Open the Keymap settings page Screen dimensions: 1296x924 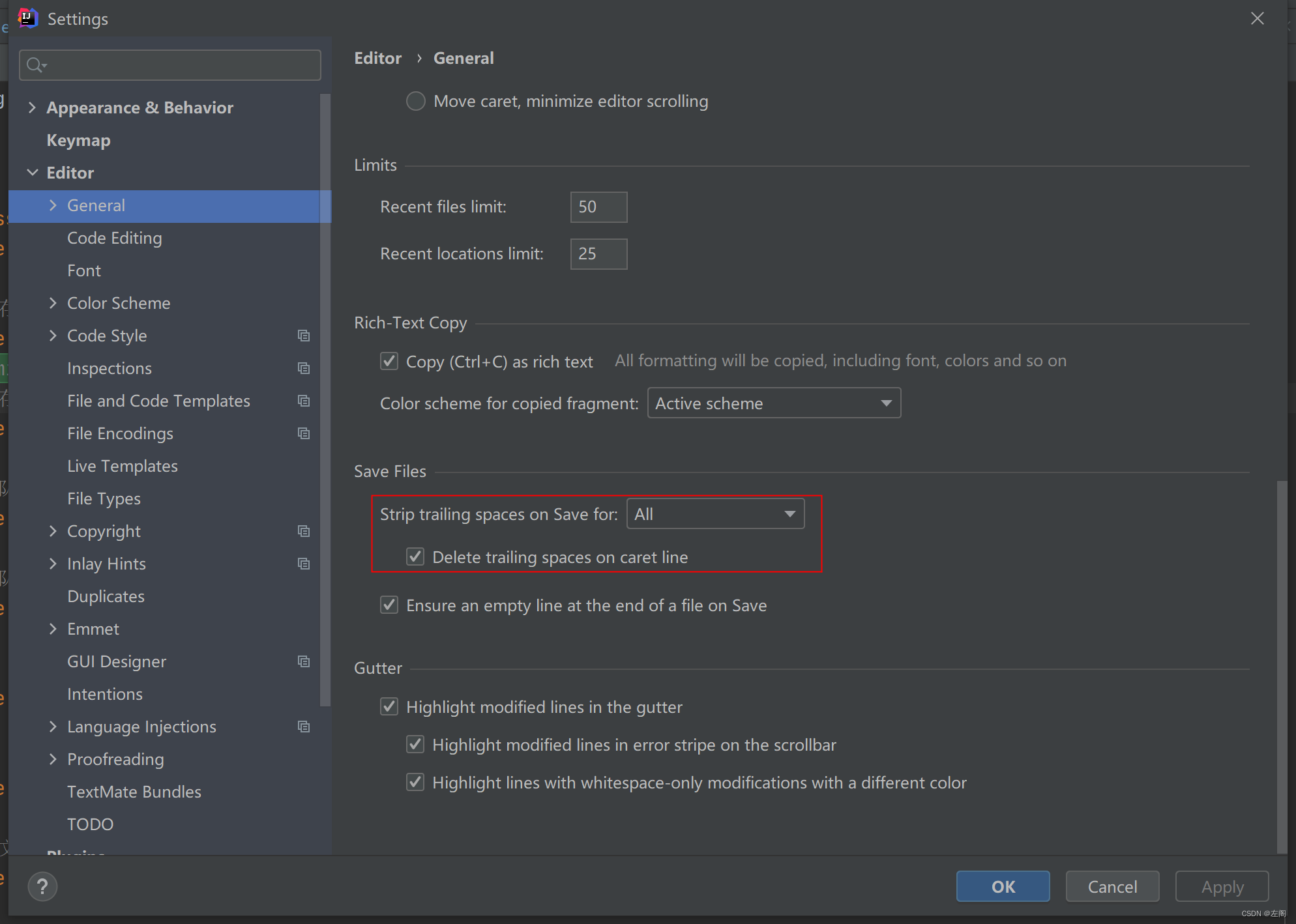[x=78, y=140]
